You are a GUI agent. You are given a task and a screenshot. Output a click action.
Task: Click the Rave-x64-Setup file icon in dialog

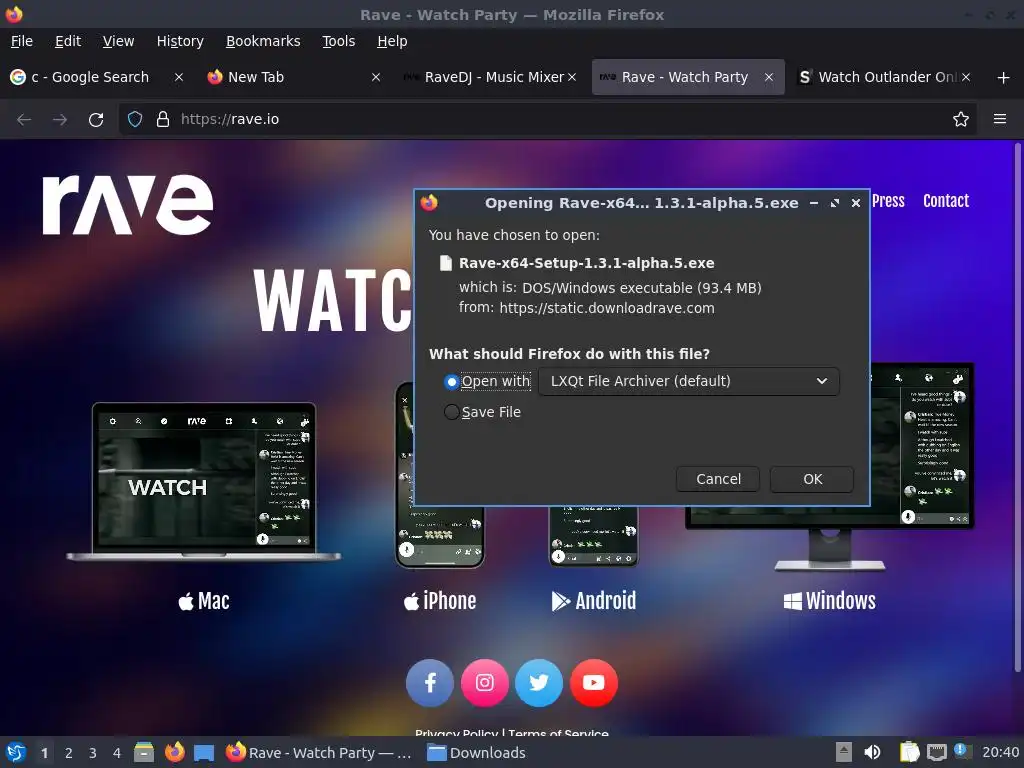445,263
